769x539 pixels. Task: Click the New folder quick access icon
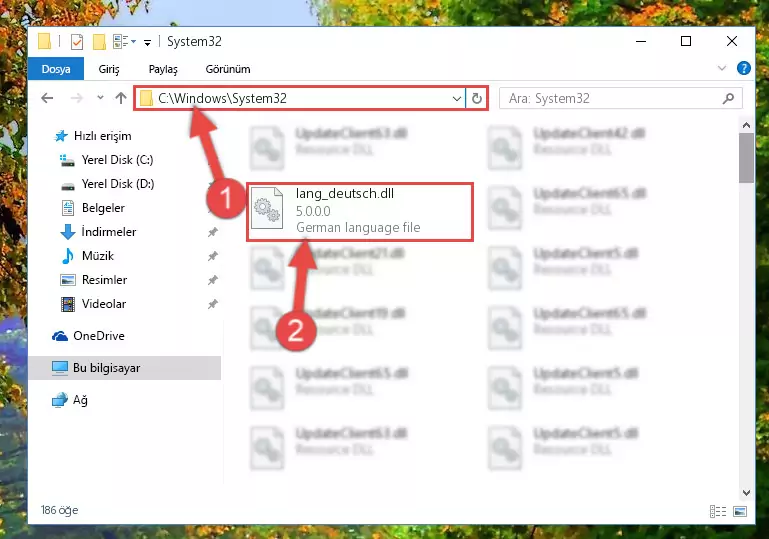[99, 42]
